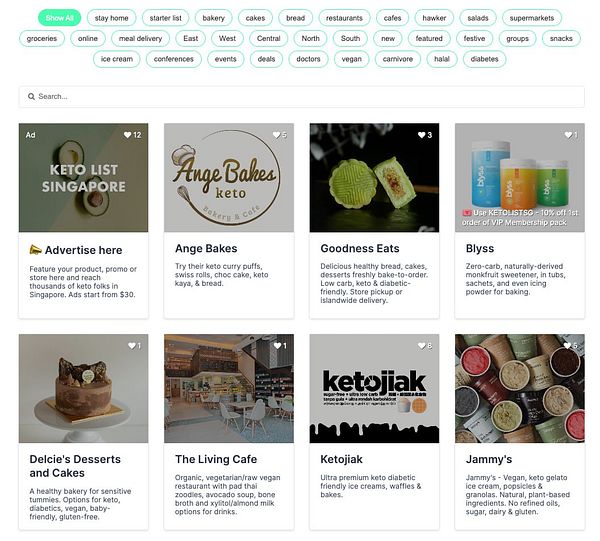Choose the vegan filter
600x541 pixels.
351,59
